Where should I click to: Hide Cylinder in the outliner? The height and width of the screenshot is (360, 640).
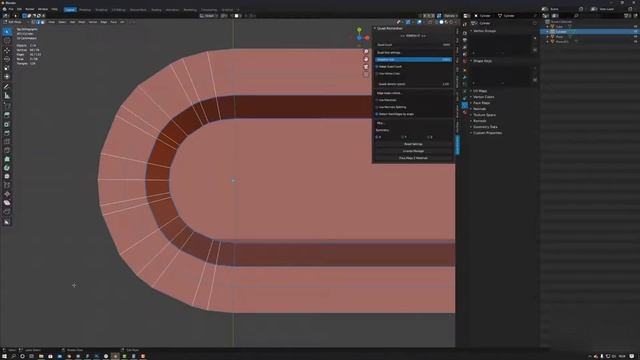[x=636, y=31]
